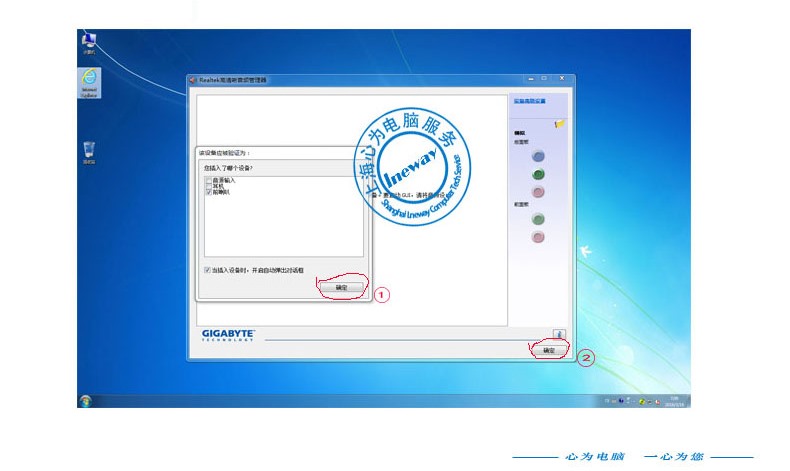Click the GIGABYTE logo
The width and height of the screenshot is (790, 471).
tap(229, 333)
